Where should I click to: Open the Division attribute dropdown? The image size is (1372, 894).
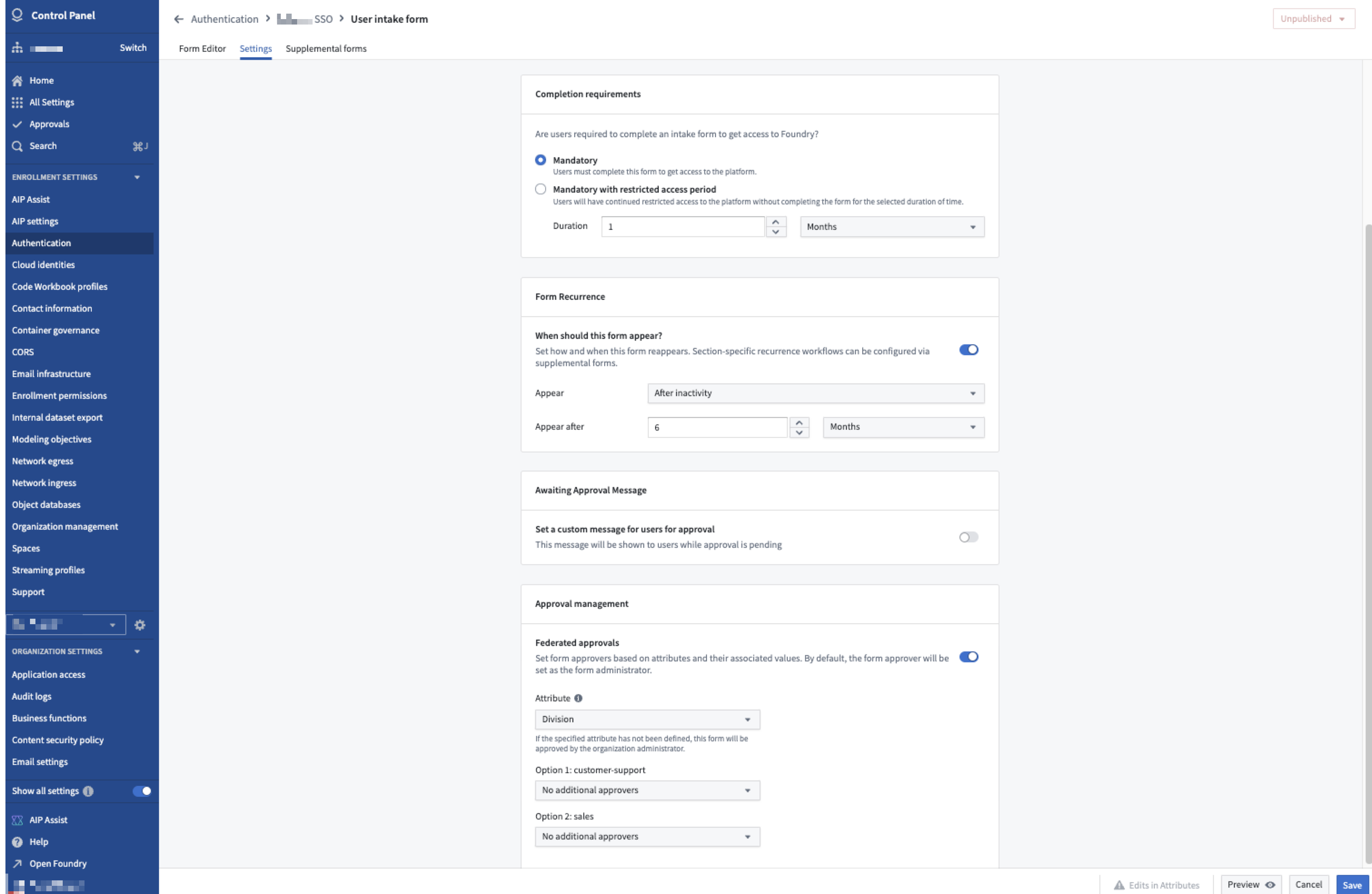(647, 720)
